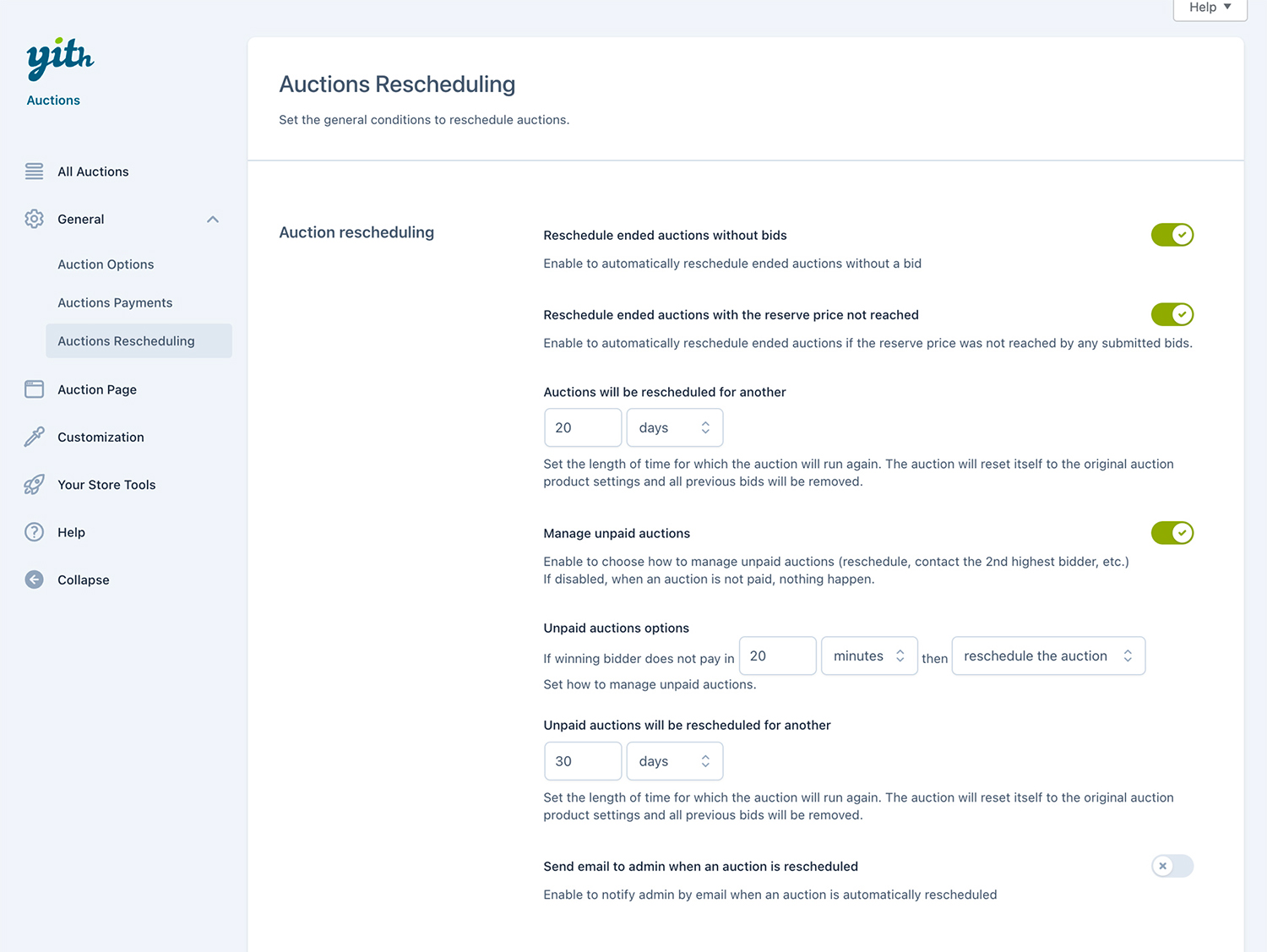The image size is (1267, 952).
Task: Go to Auction Options submenu
Action: [x=106, y=264]
